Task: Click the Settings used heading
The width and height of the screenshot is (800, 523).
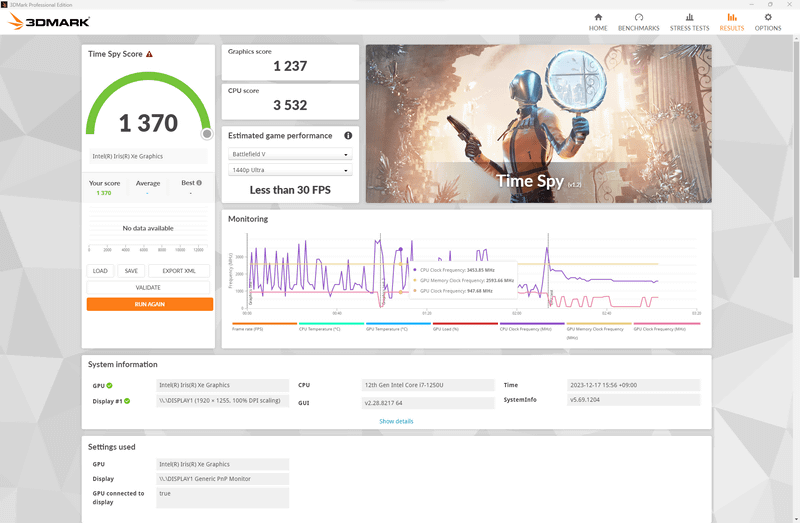Action: point(111,447)
